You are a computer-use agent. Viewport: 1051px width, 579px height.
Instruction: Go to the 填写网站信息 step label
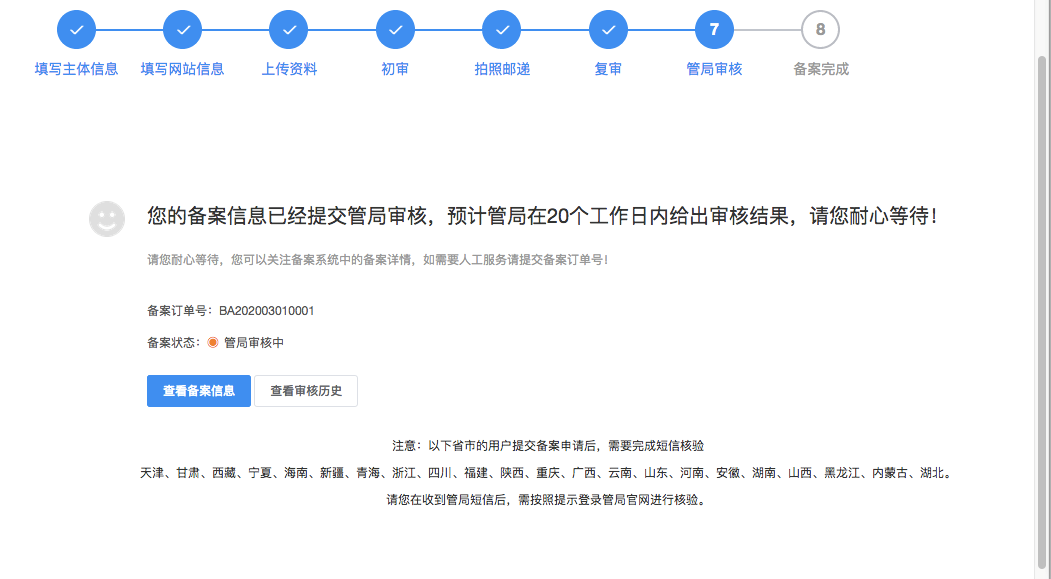(x=182, y=69)
